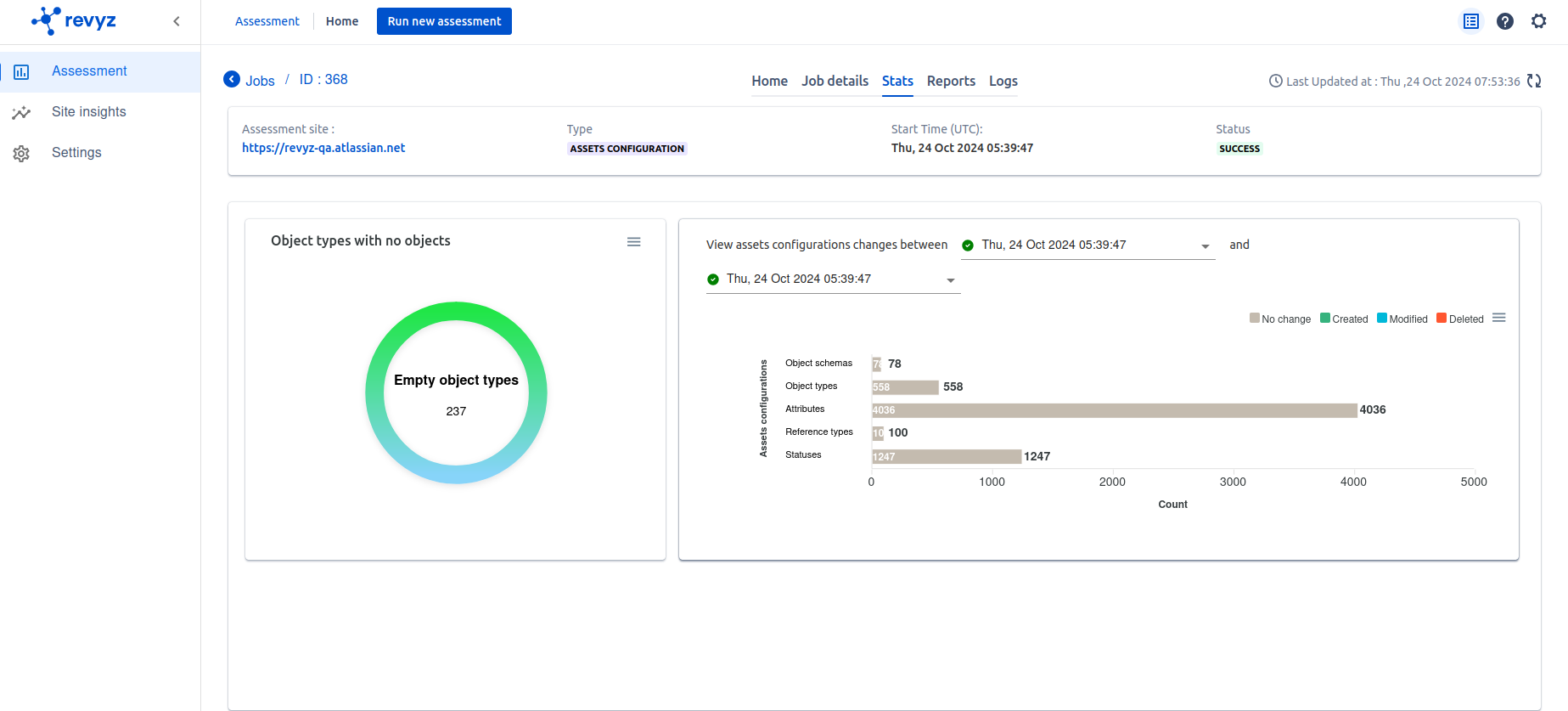Screen dimensions: 1568x711
Task: Open the first assessment date dropdown
Action: (x=1088, y=245)
